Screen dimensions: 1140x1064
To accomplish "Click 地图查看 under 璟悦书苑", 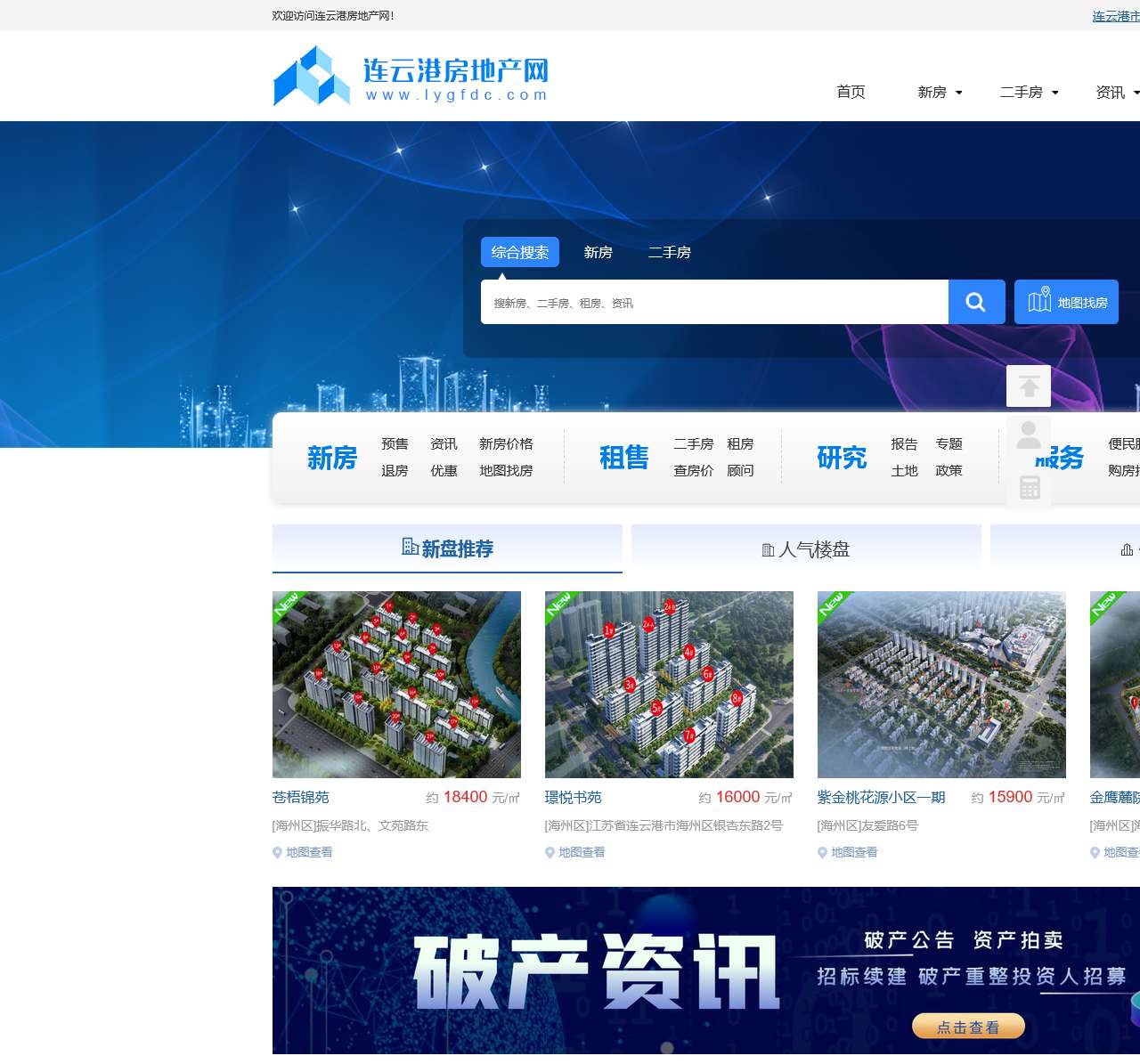I will [582, 852].
